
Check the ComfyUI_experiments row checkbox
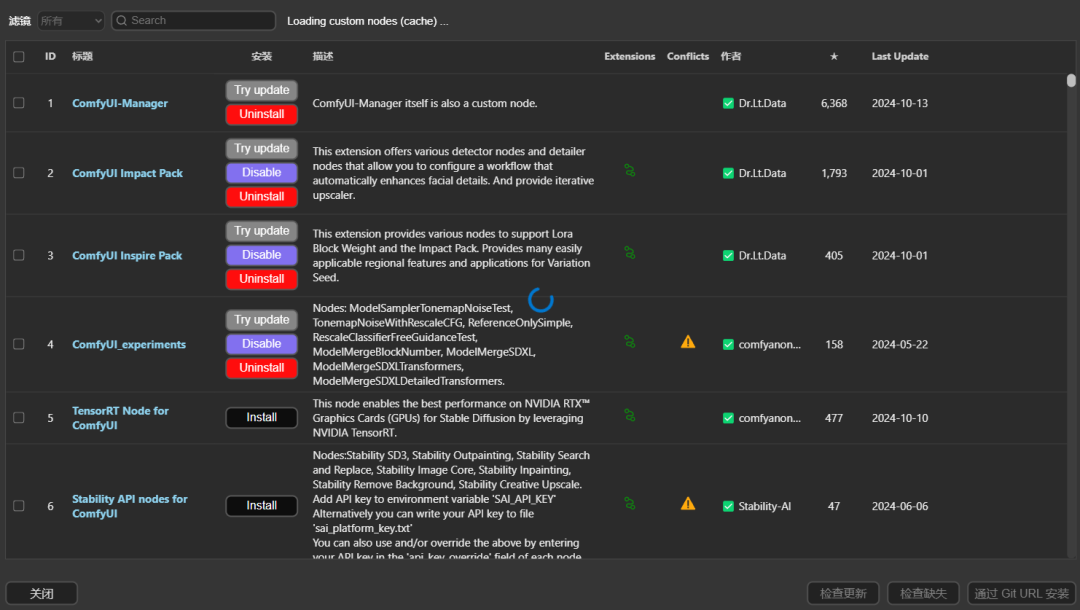(x=19, y=344)
